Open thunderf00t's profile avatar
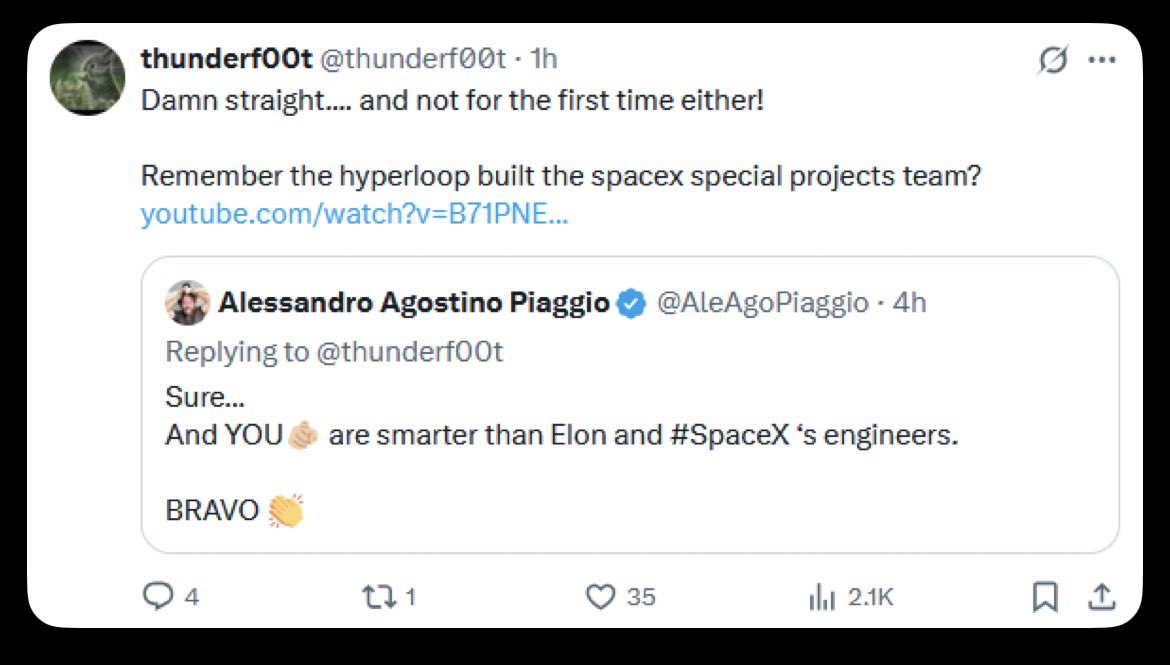 point(88,78)
